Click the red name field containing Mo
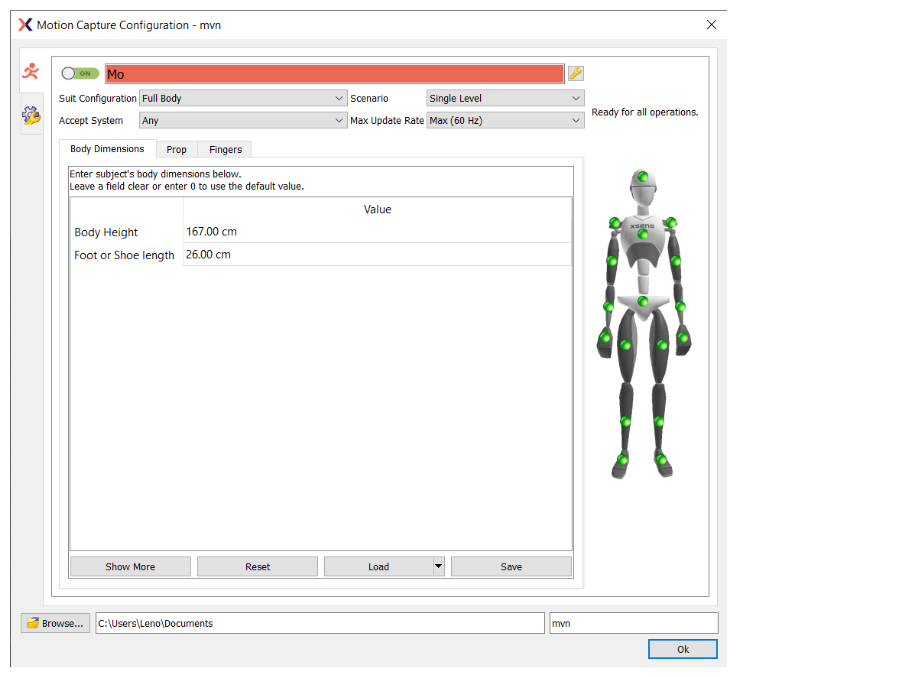 click(x=334, y=73)
